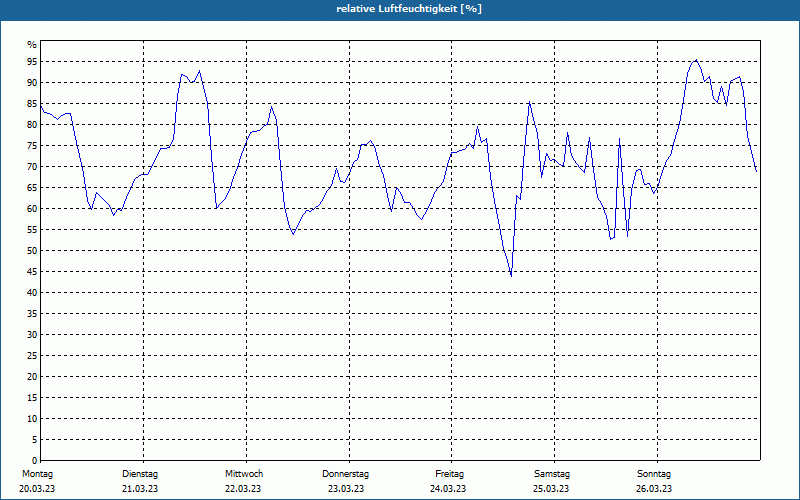800x500 pixels.
Task: Click the 'Donnerstag' day label
Action: coord(345,474)
